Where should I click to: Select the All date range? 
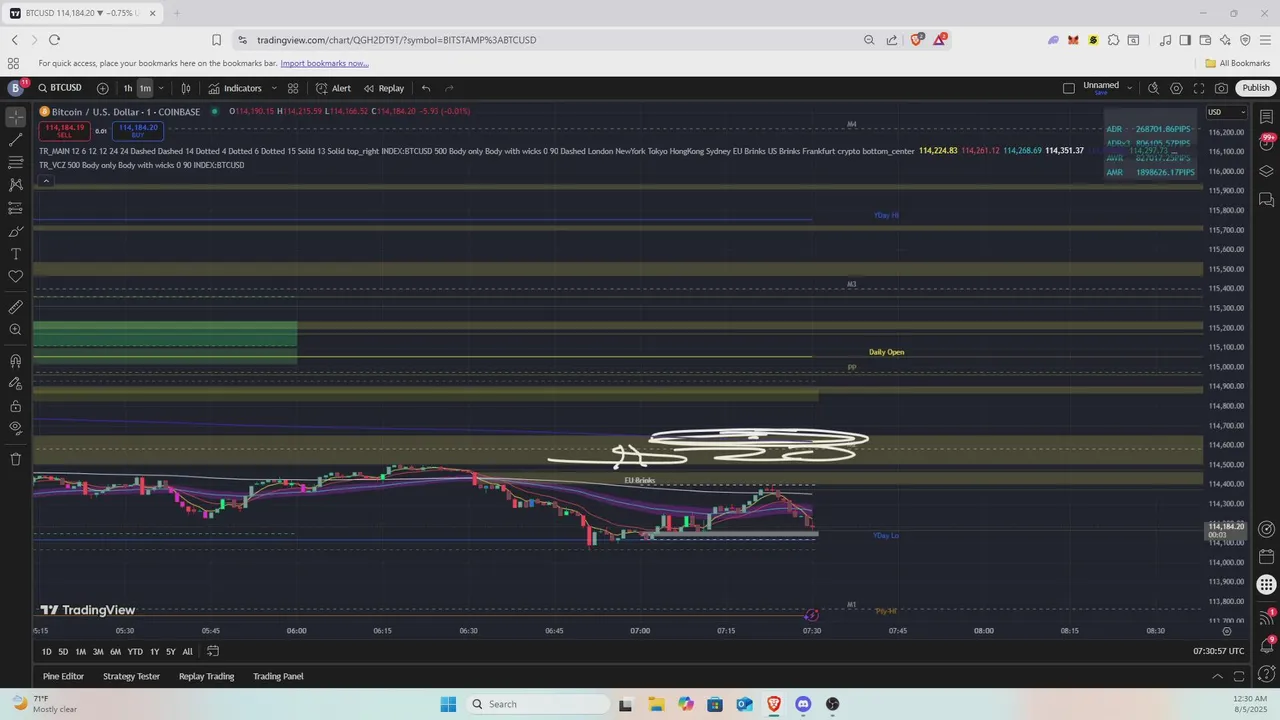click(187, 652)
